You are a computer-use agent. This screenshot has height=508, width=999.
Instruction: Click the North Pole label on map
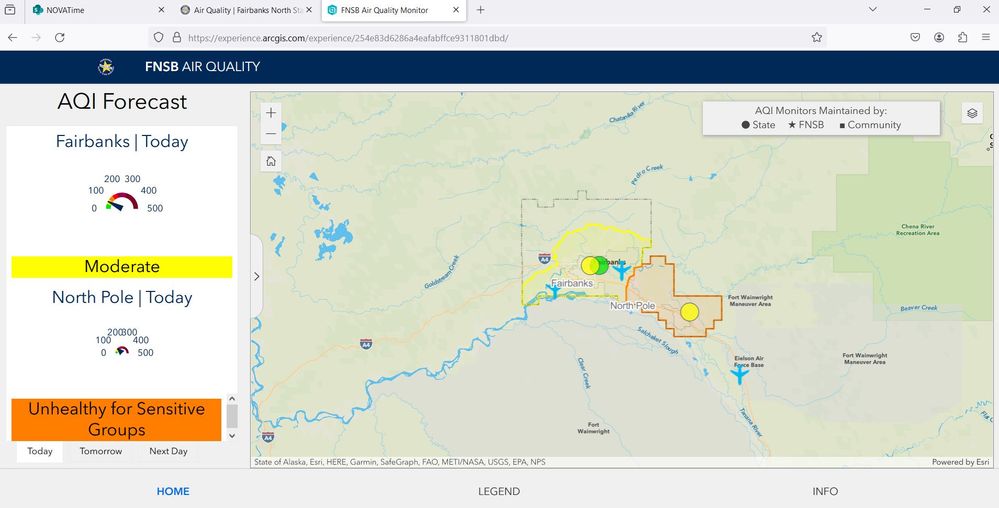point(633,306)
